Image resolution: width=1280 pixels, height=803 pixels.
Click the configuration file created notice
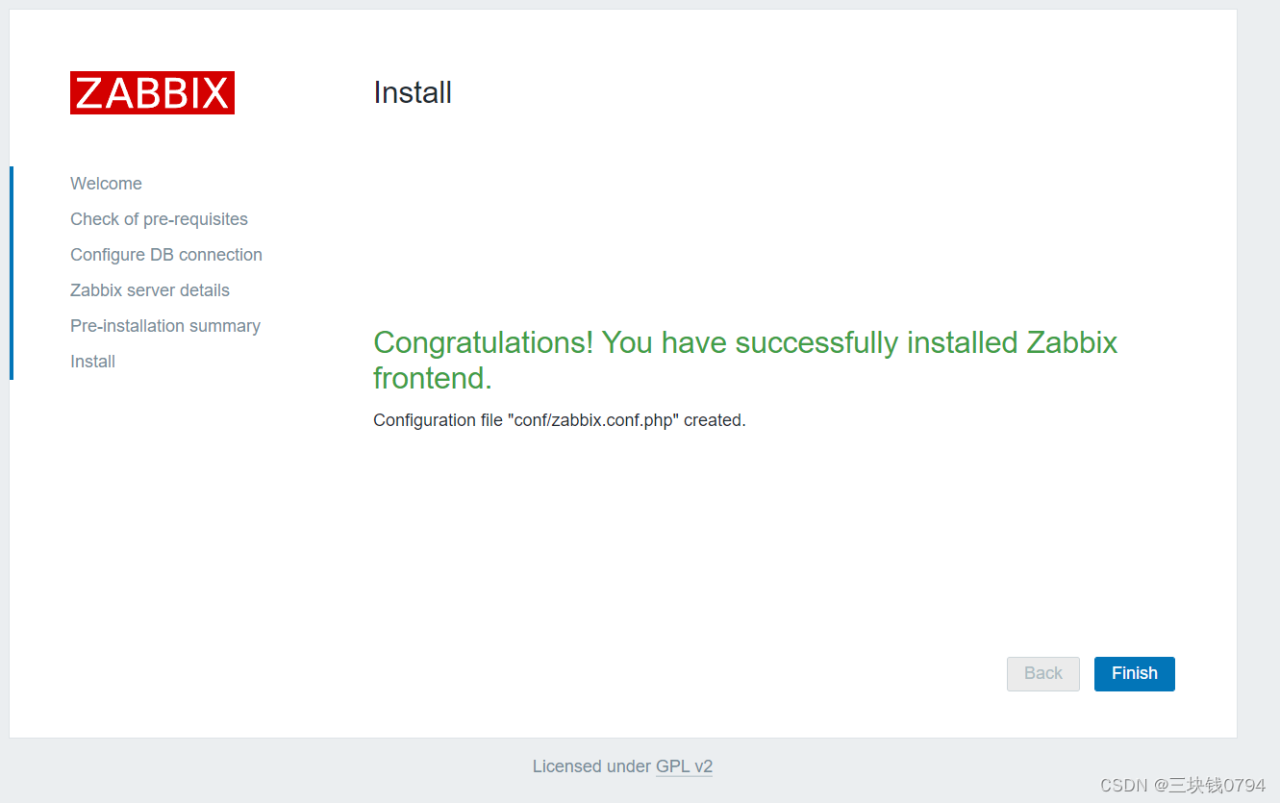(x=559, y=421)
